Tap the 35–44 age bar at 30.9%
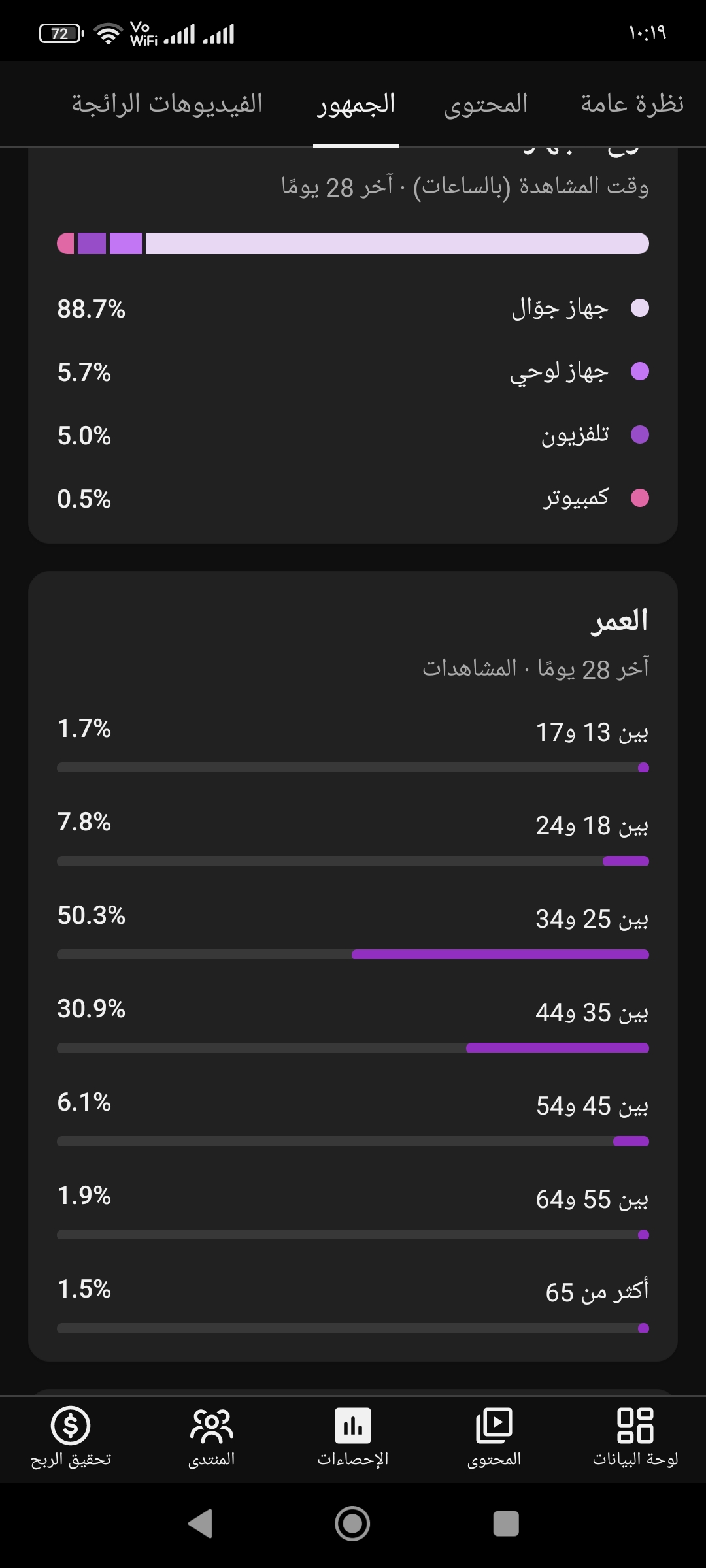The image size is (706, 1568). point(353,1048)
